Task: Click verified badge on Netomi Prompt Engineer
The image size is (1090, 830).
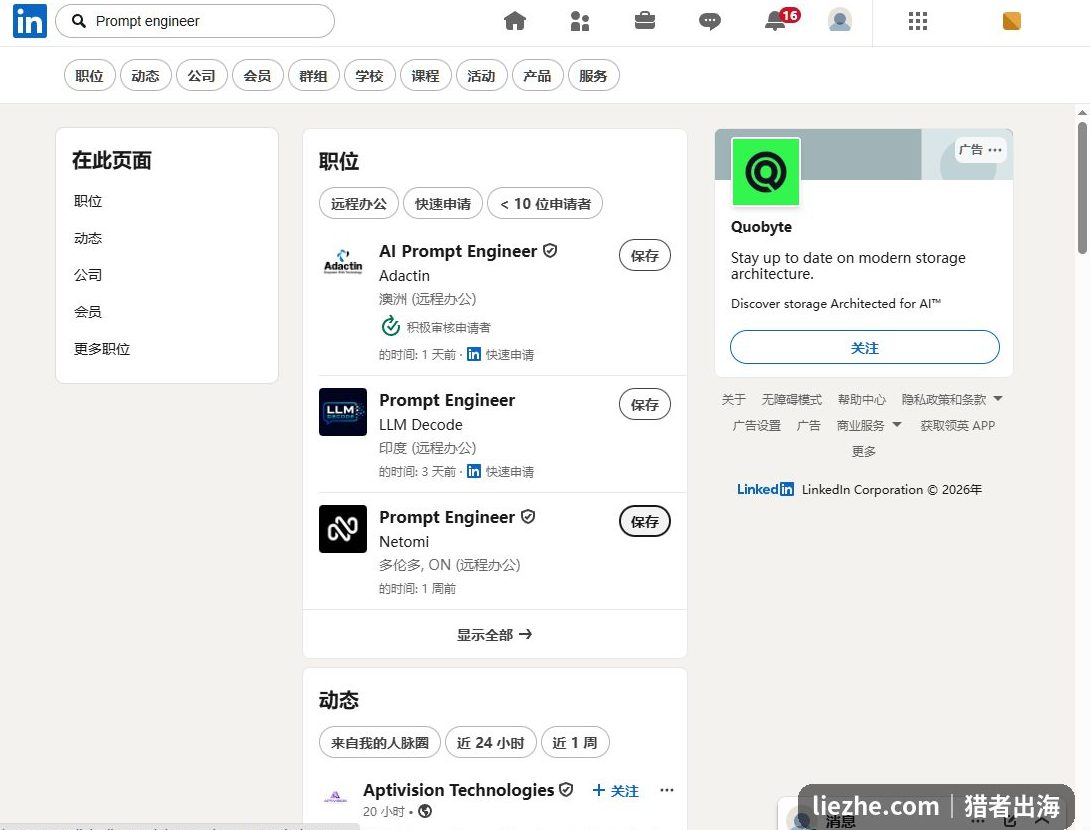Action: click(x=528, y=517)
